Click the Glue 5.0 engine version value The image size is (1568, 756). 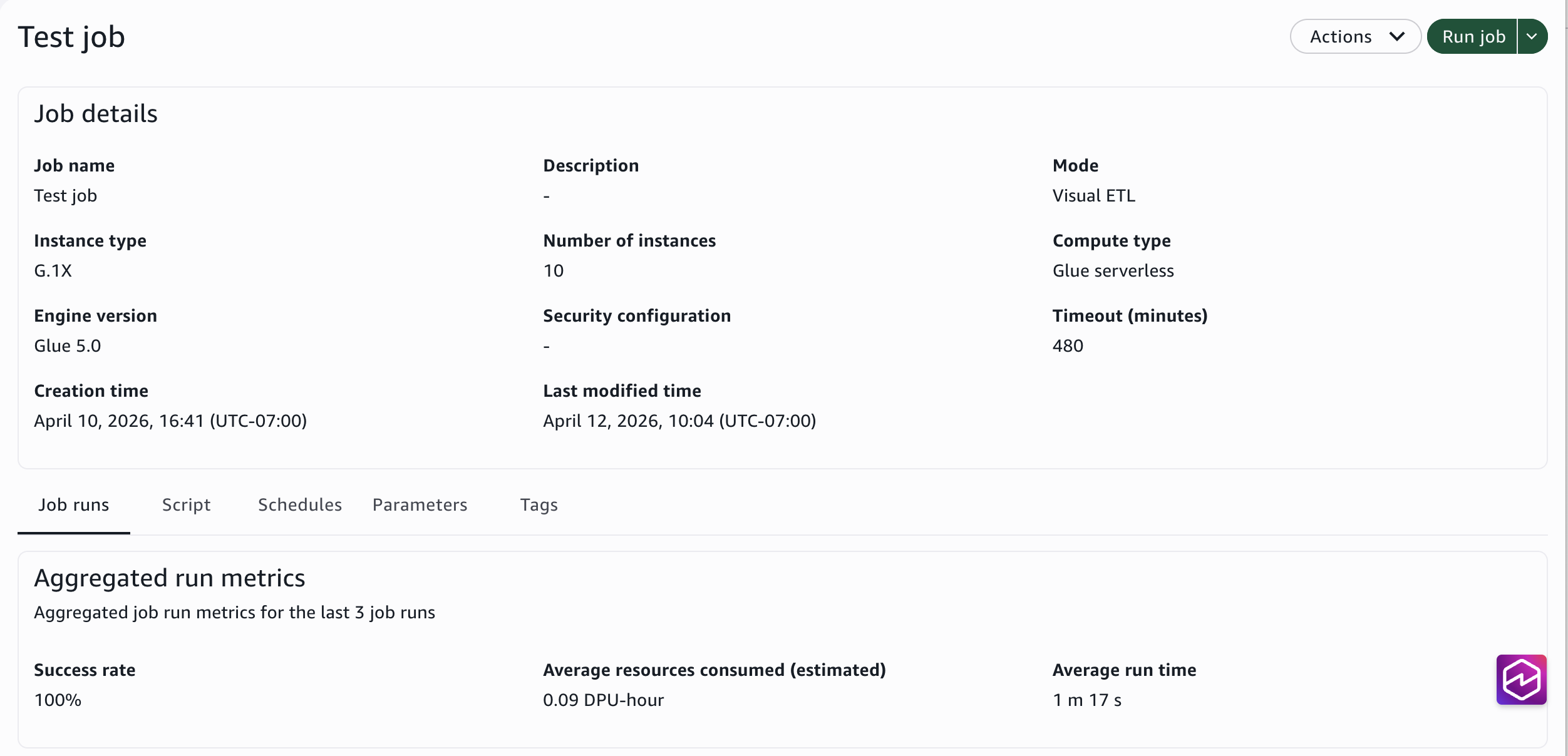tap(68, 346)
